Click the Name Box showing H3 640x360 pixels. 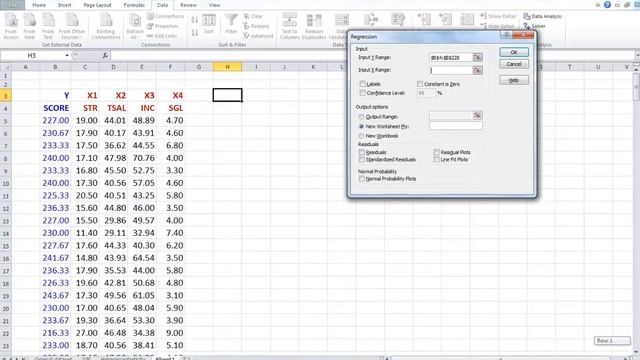32,55
